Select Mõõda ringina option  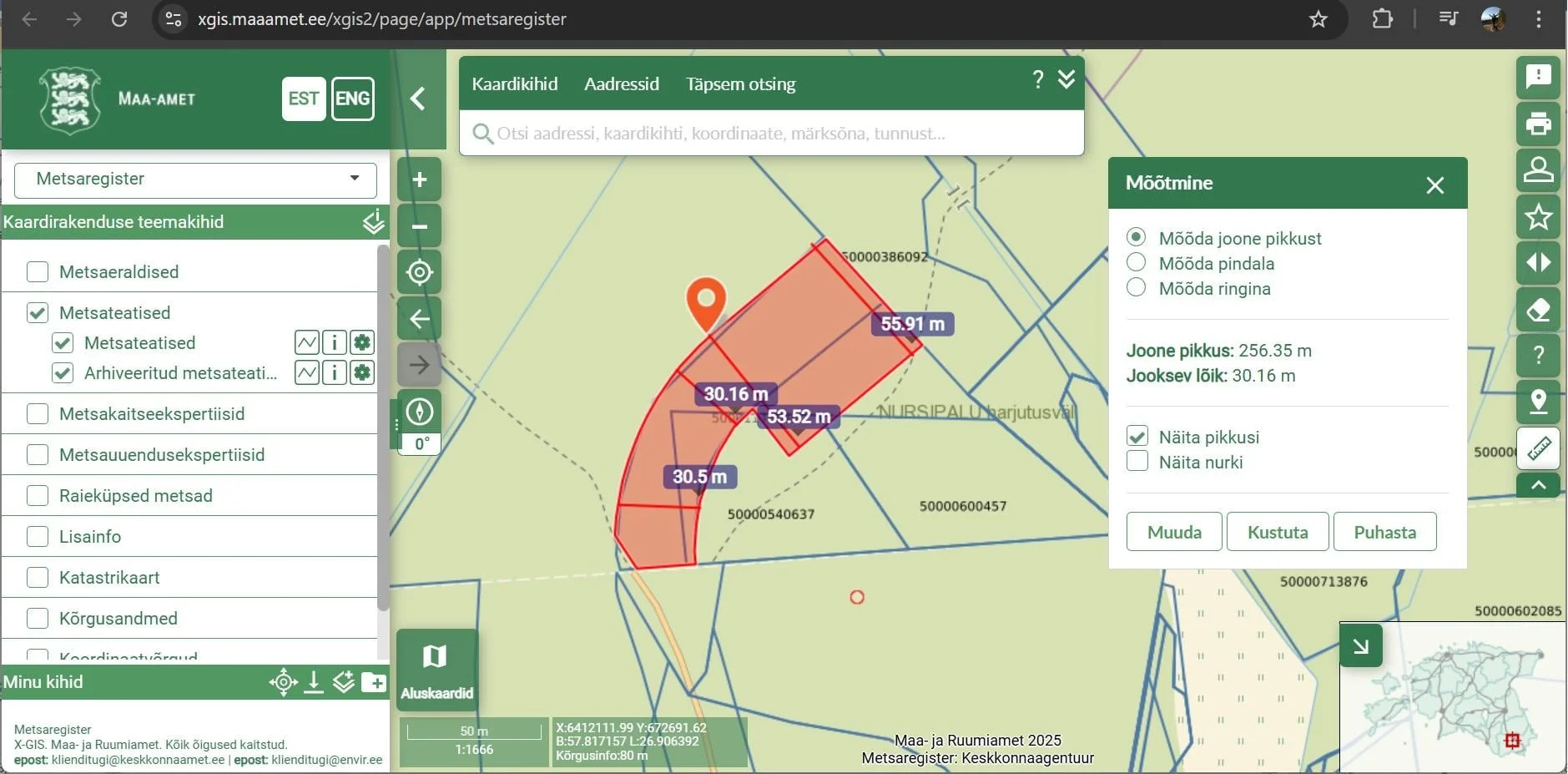tap(1136, 287)
